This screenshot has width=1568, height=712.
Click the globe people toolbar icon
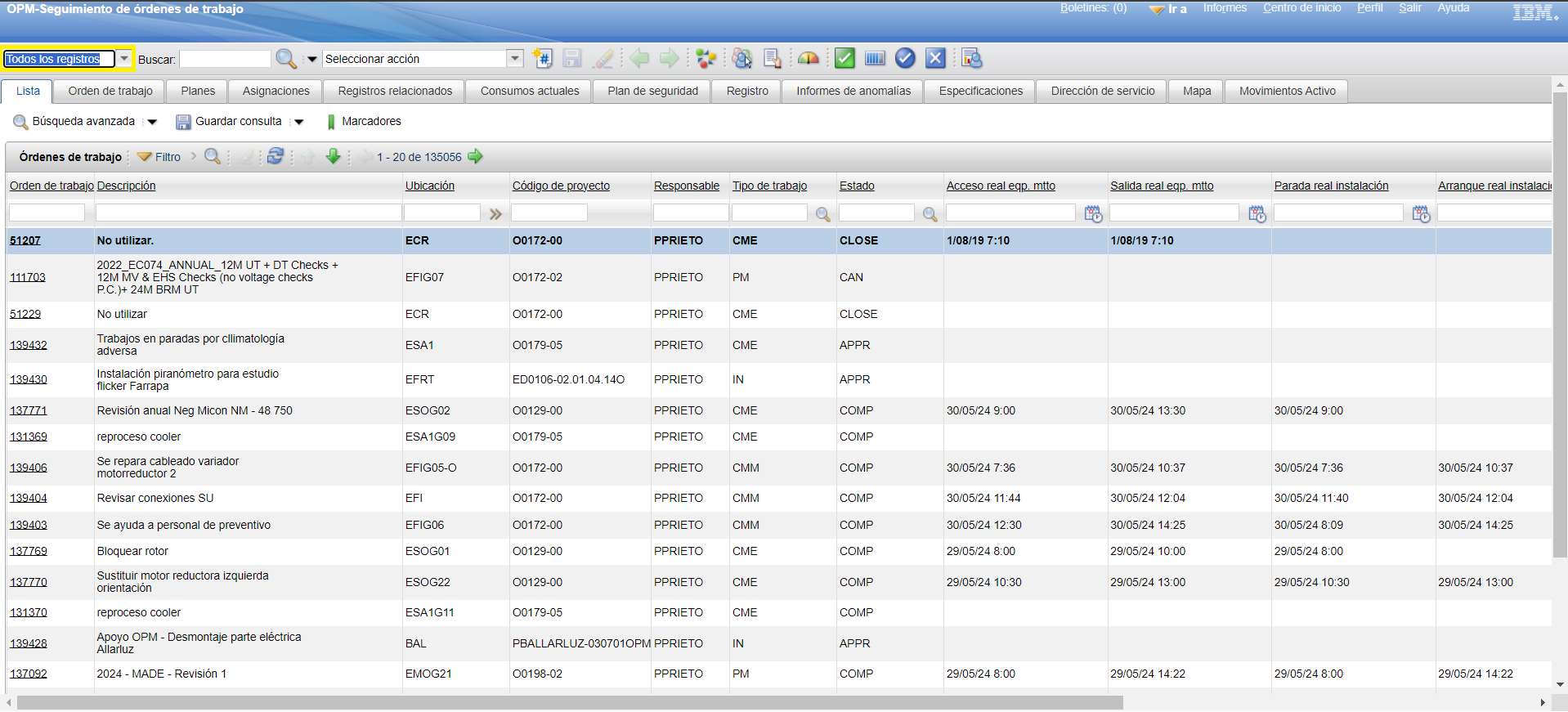[742, 58]
